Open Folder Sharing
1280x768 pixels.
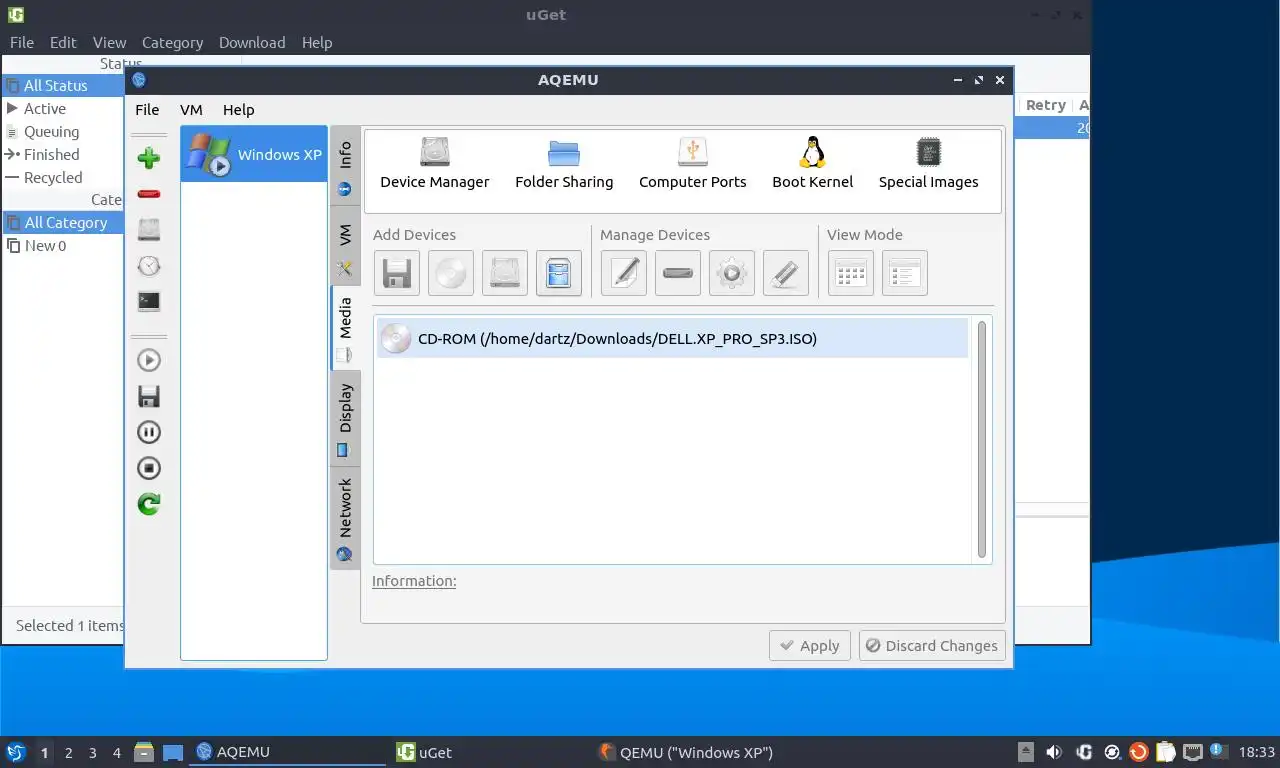click(564, 164)
